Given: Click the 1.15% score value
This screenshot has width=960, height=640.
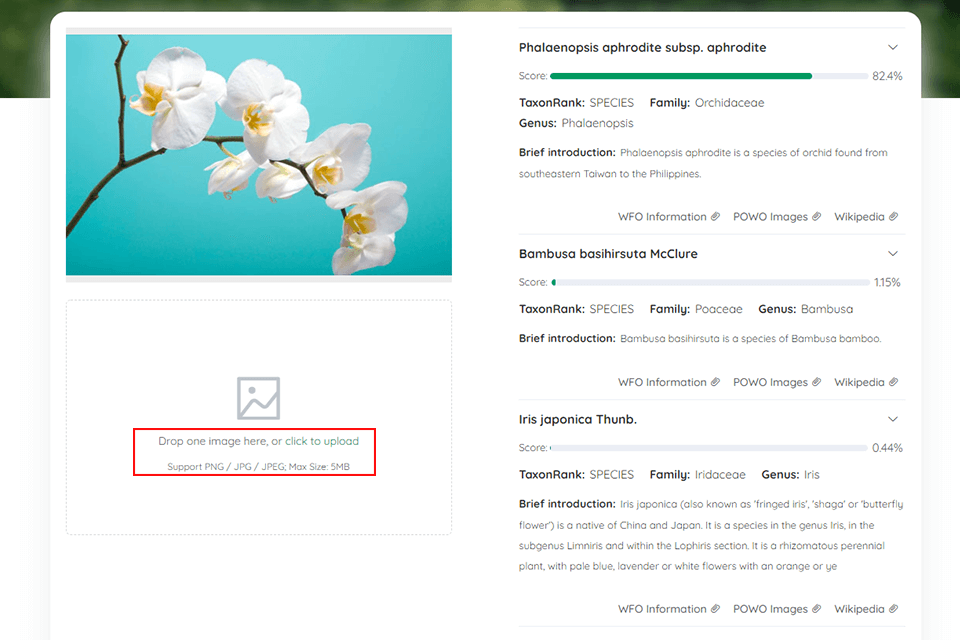Looking at the screenshot, I should [887, 282].
